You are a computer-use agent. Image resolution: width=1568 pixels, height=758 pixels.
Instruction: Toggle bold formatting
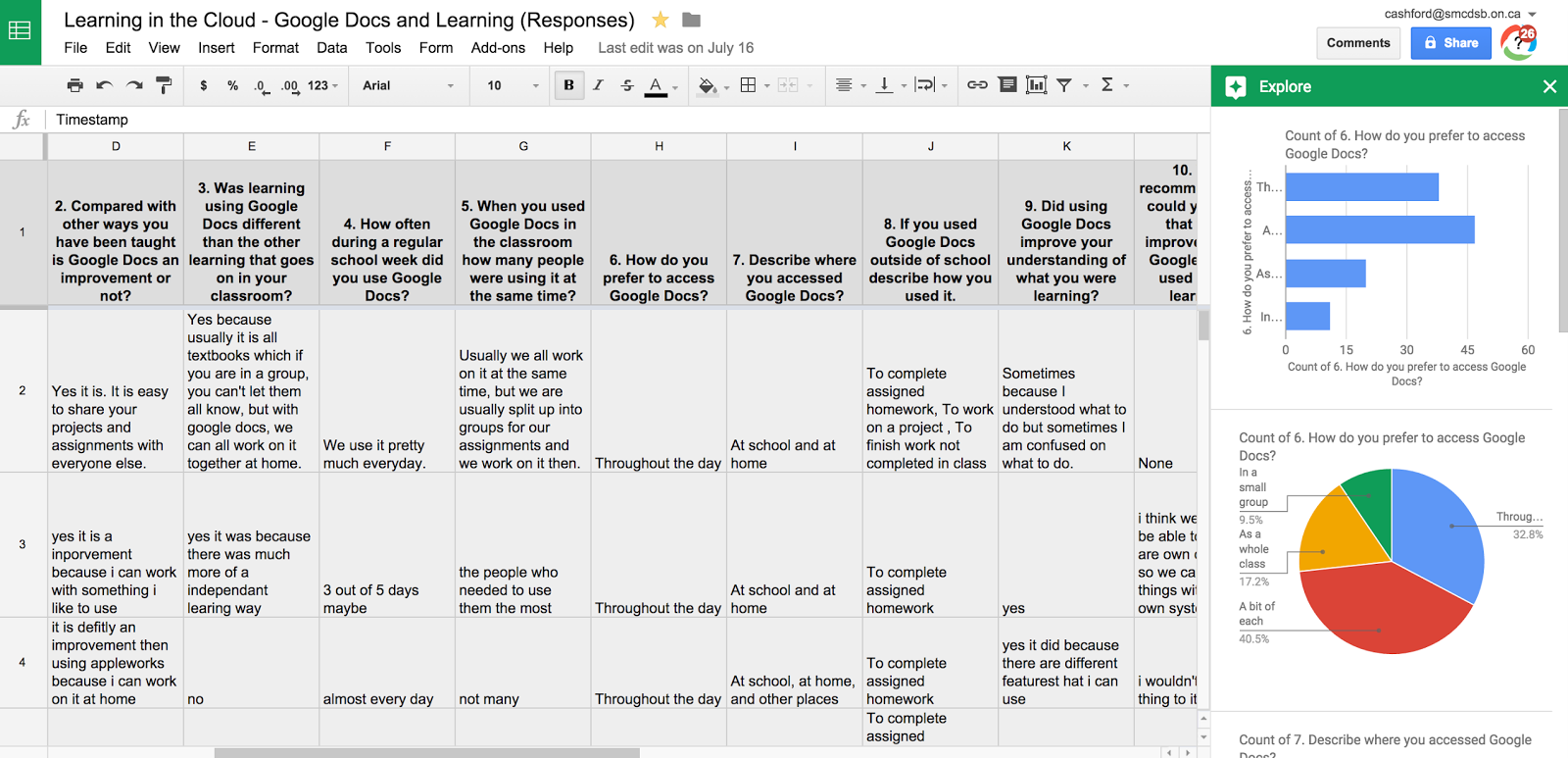point(568,85)
